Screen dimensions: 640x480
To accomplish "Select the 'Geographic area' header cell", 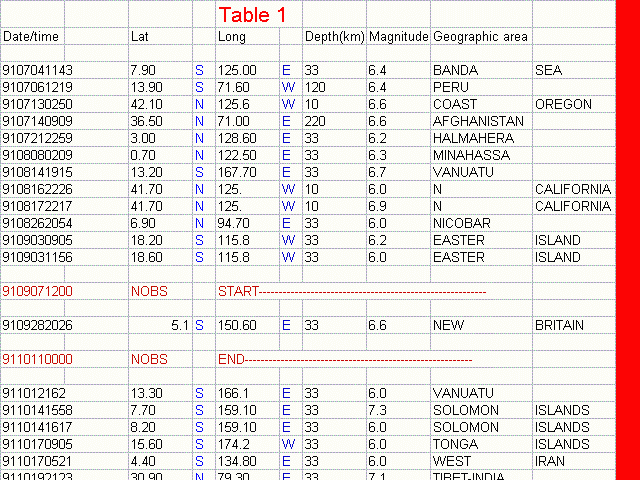I will pos(480,37).
